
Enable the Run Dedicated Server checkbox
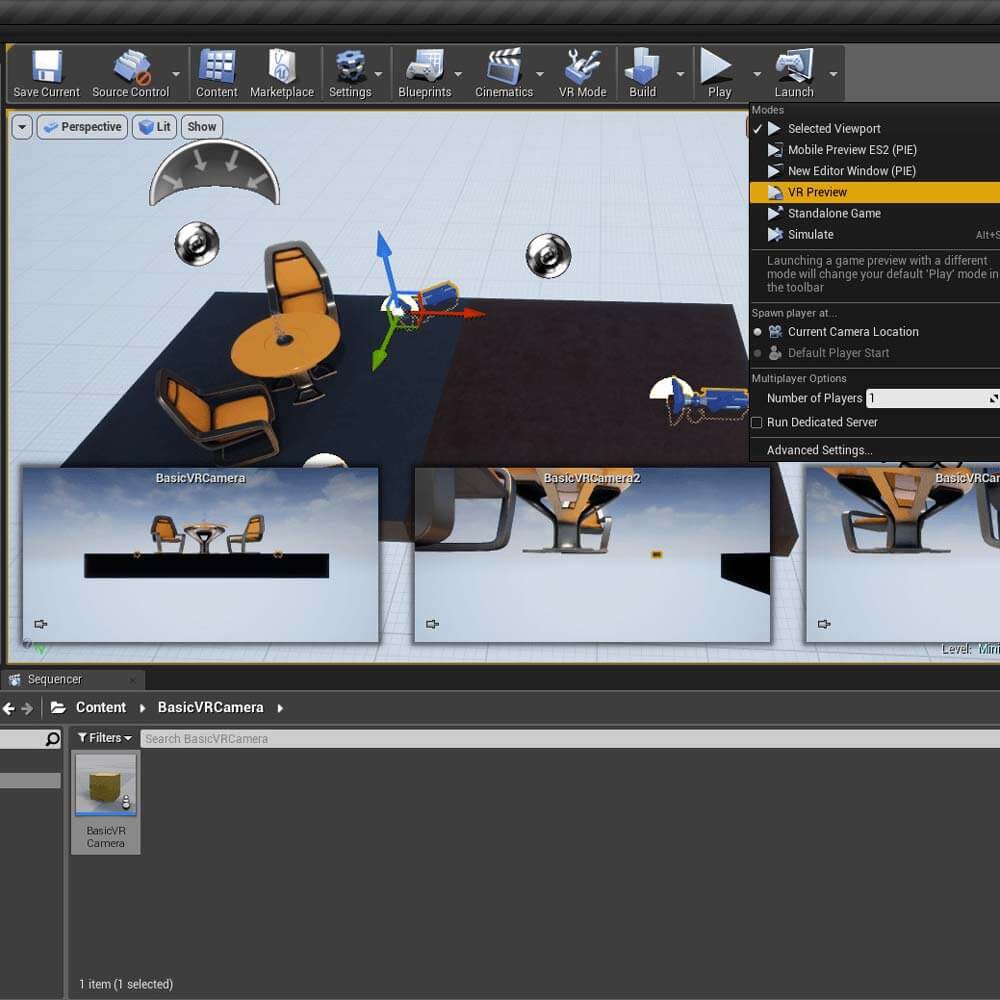757,423
